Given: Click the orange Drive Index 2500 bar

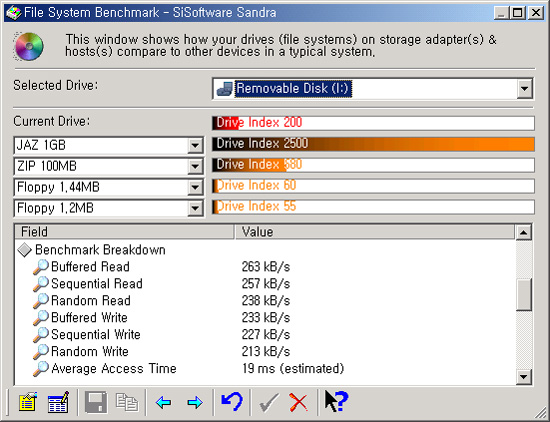Looking at the screenshot, I should click(373, 144).
